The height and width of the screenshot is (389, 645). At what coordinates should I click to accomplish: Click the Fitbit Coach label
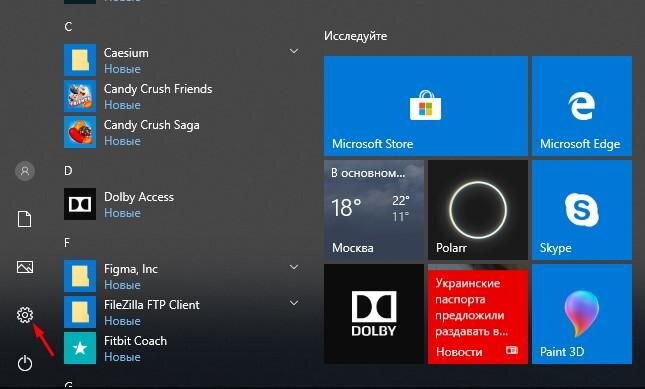[135, 341]
